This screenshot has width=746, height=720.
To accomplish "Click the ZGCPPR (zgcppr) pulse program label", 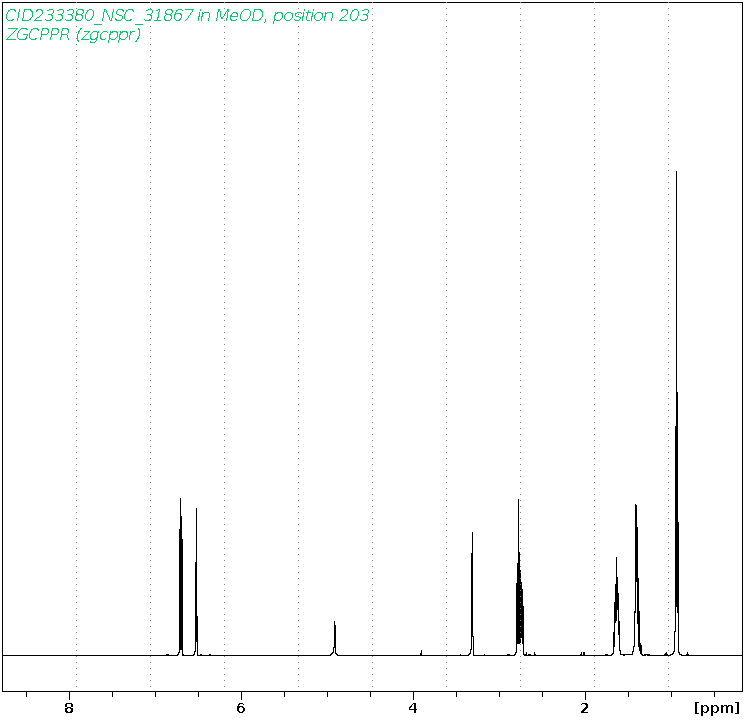I will coord(73,34).
